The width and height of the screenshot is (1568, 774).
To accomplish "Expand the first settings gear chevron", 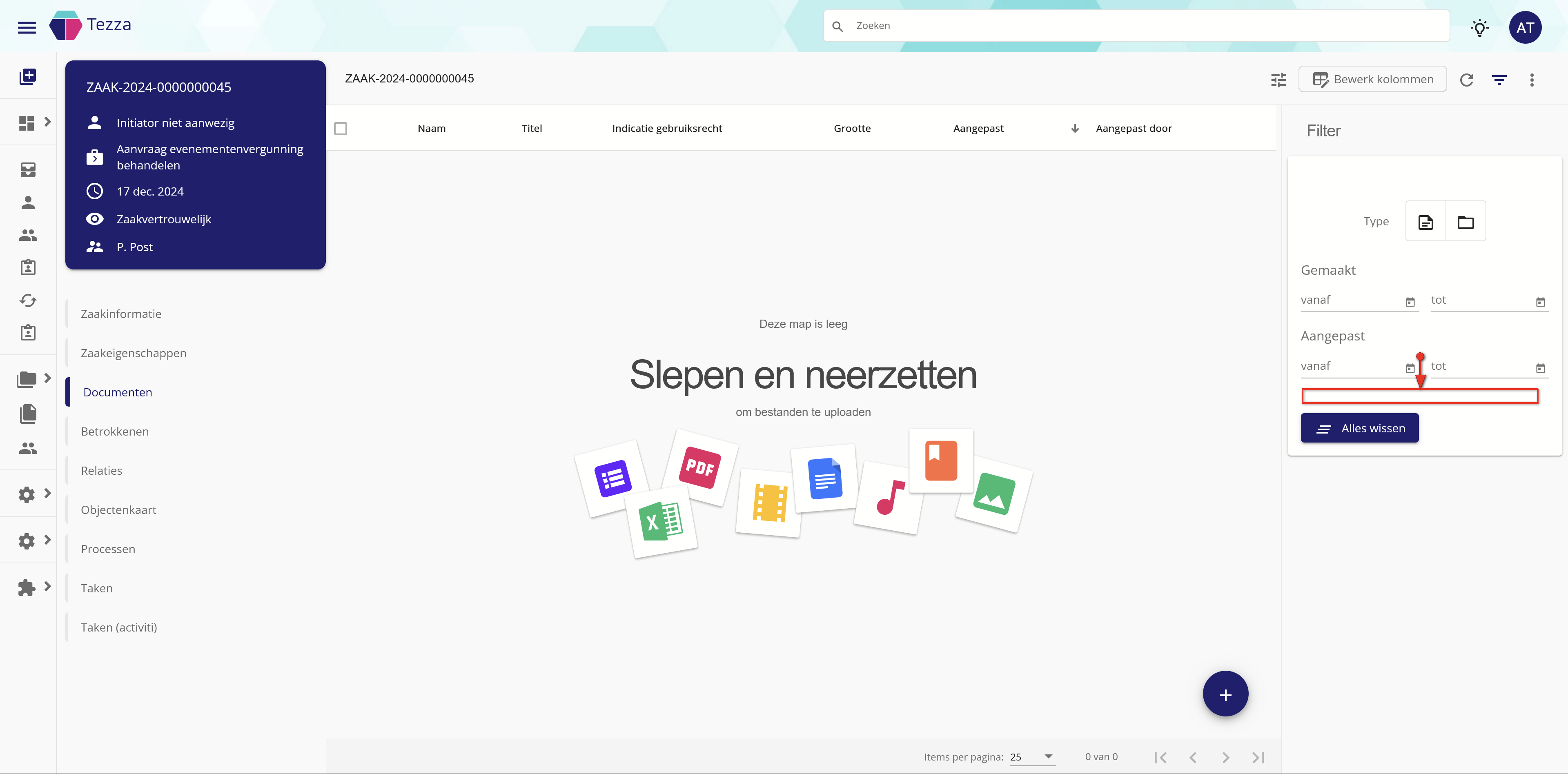I will (47, 493).
